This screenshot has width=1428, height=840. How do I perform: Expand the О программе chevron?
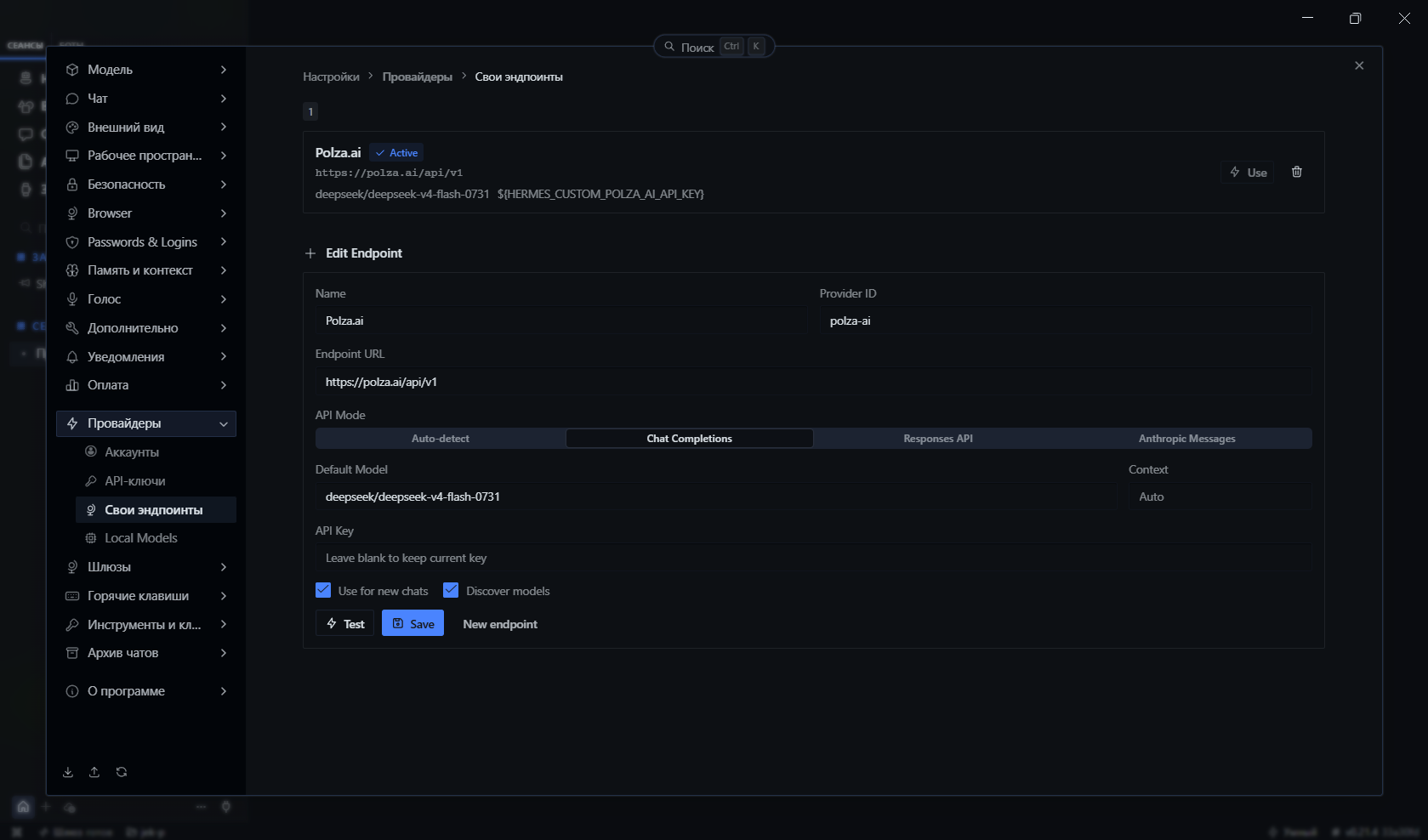(224, 691)
